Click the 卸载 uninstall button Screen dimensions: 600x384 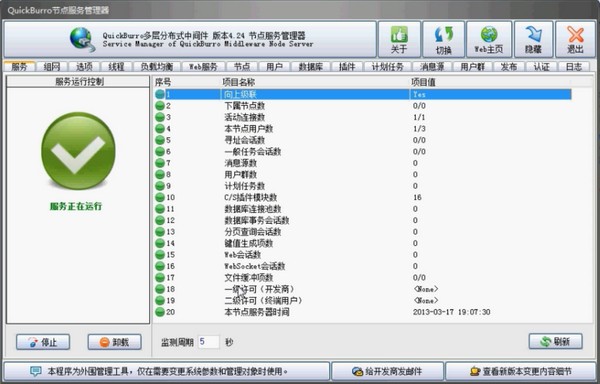click(x=114, y=342)
